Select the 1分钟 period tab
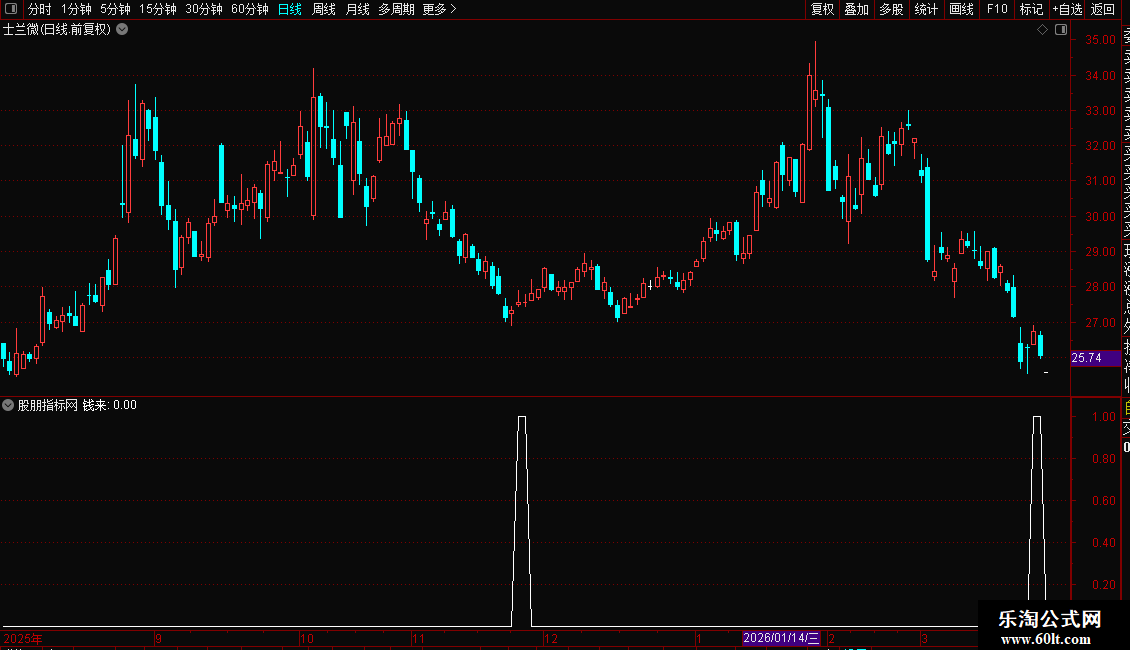This screenshot has width=1130, height=650. [76, 9]
